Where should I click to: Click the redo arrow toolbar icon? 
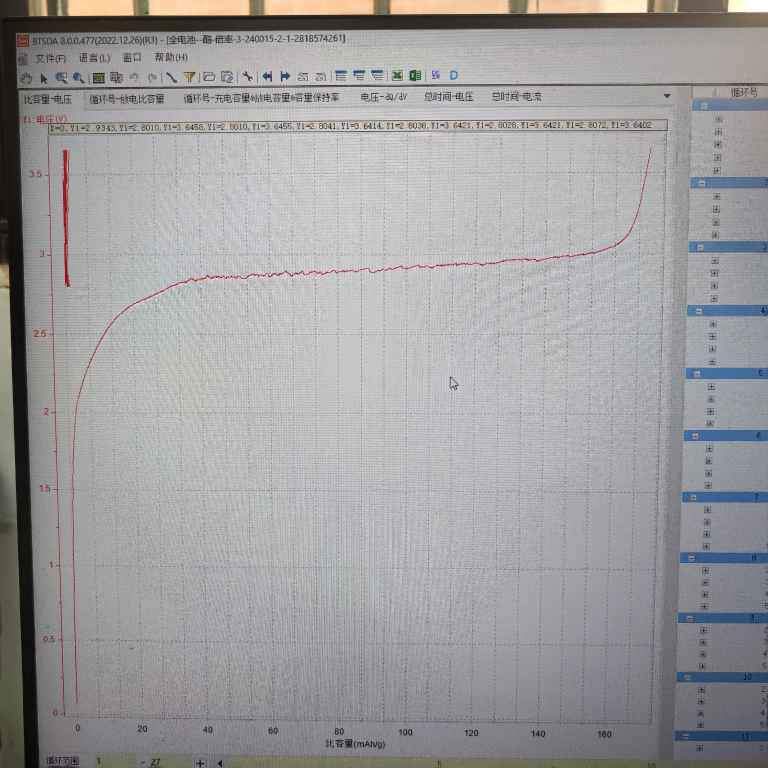click(x=152, y=77)
